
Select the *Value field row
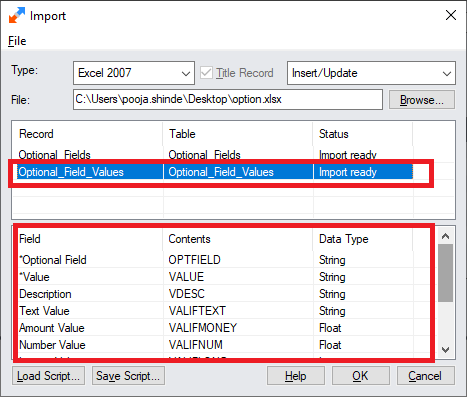click(215, 277)
